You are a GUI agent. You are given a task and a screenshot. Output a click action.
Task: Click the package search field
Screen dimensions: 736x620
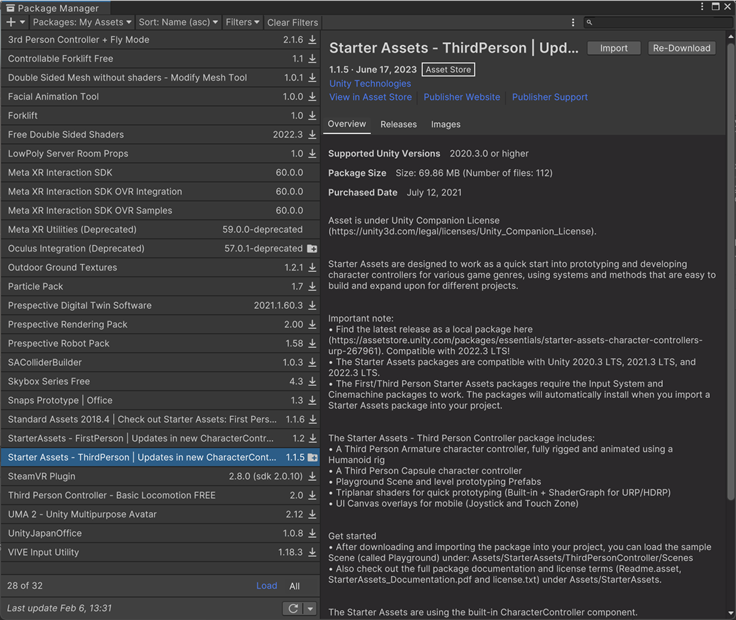click(x=660, y=22)
